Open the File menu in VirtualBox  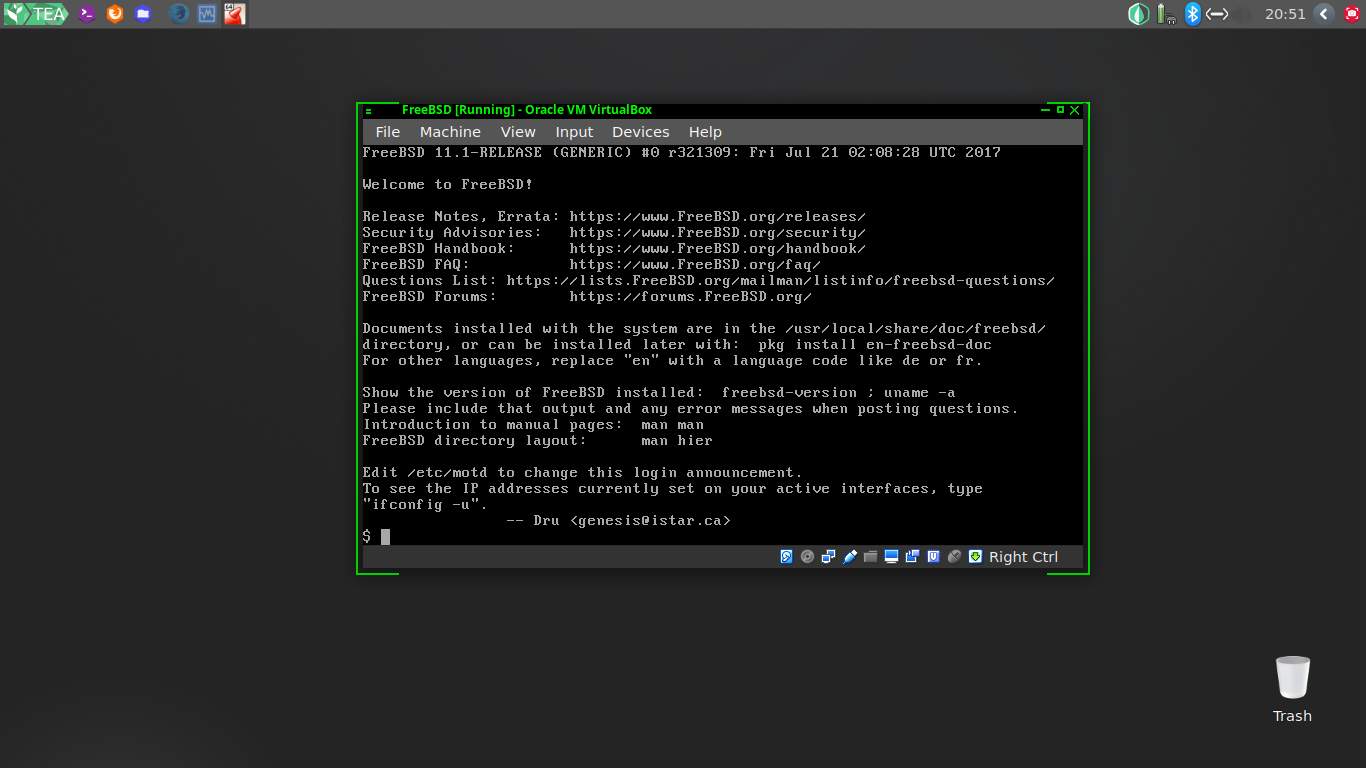(388, 132)
